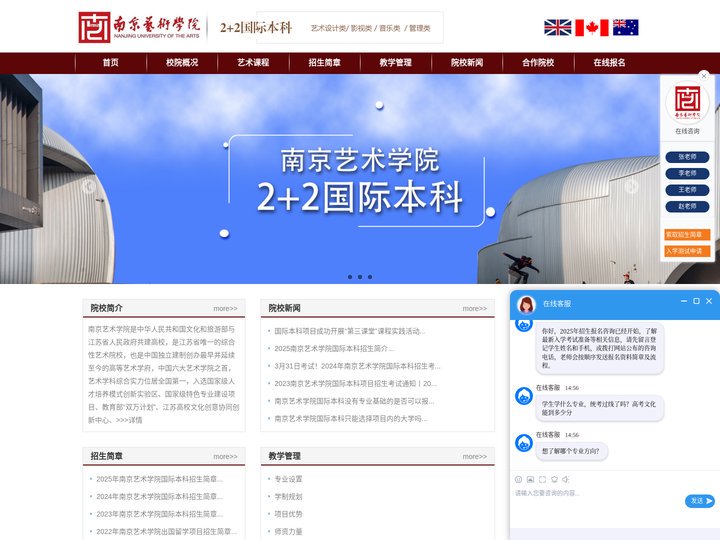Click the customer service avatar in chat header
This screenshot has height=540, width=720.
(x=526, y=304)
